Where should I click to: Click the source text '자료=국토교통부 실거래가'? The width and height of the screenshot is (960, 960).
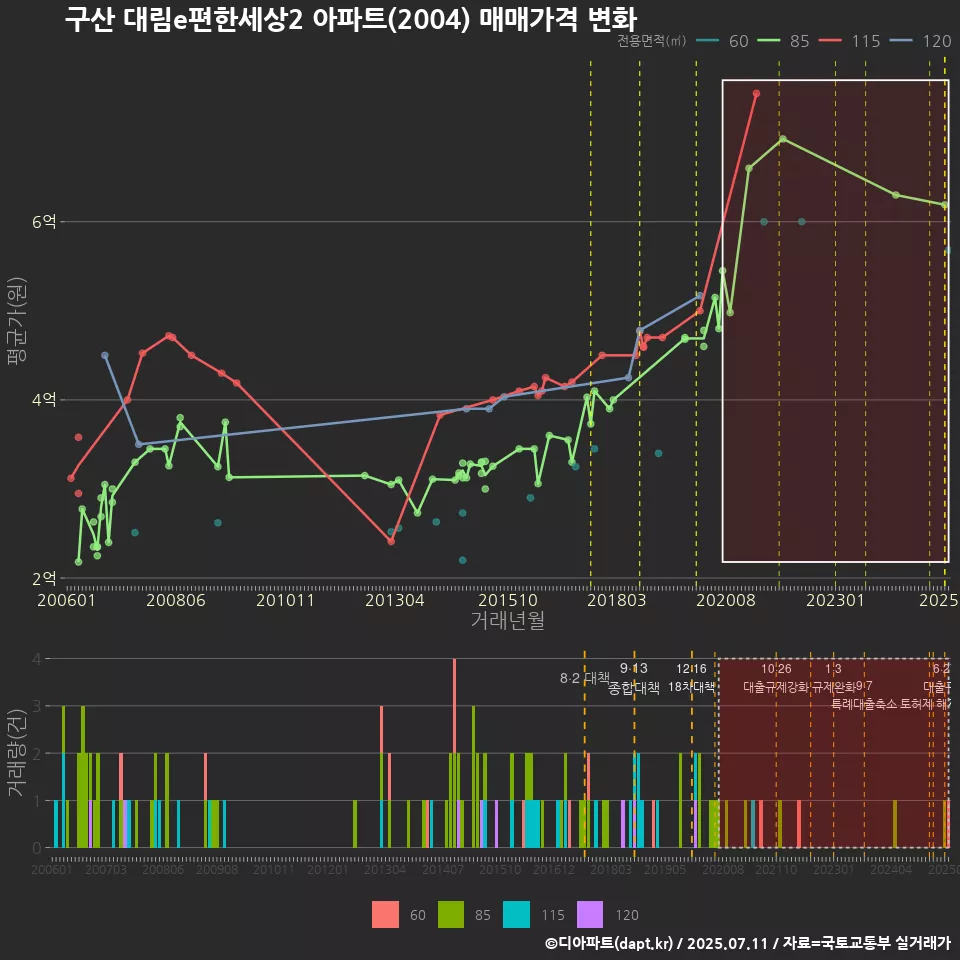point(866,943)
